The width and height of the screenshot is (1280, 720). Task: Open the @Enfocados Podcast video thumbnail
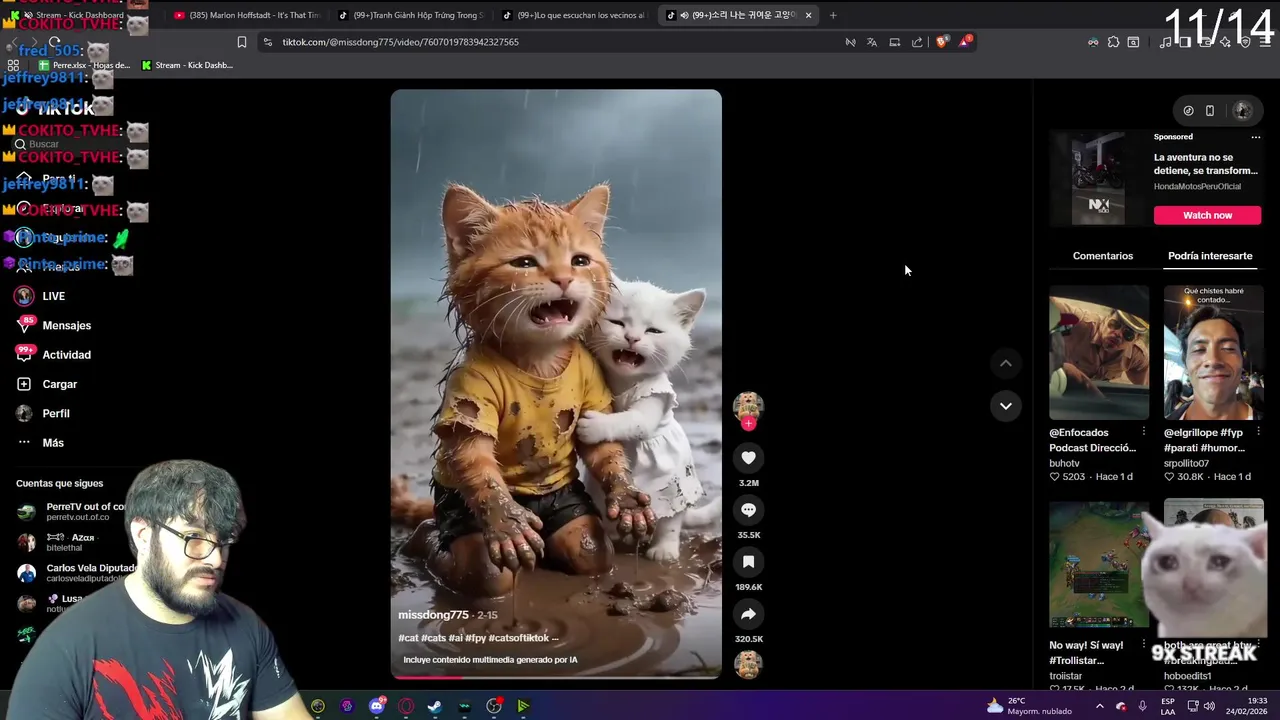coord(1099,353)
